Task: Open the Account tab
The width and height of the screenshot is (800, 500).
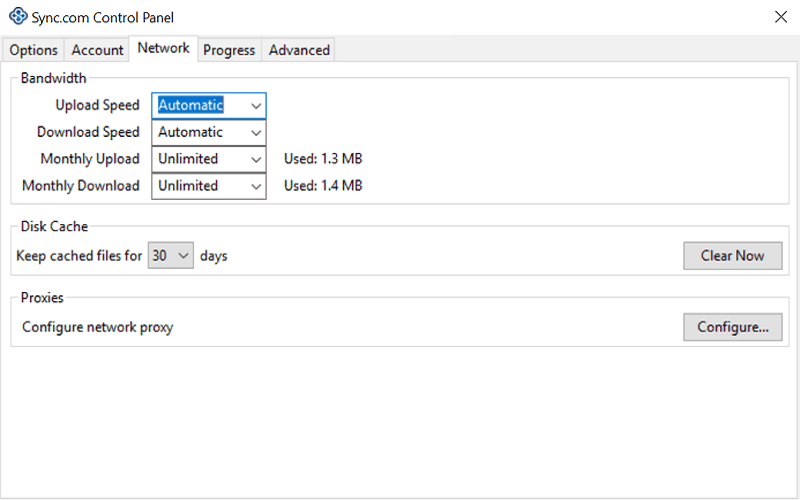Action: [97, 50]
